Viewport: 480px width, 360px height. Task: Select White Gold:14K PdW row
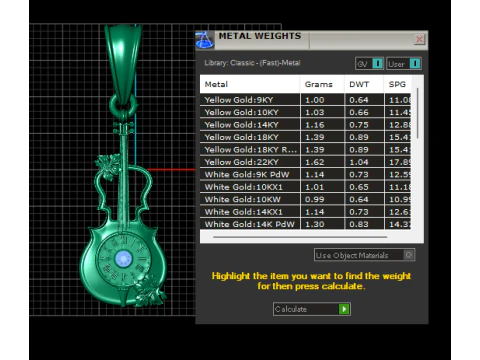[305, 224]
